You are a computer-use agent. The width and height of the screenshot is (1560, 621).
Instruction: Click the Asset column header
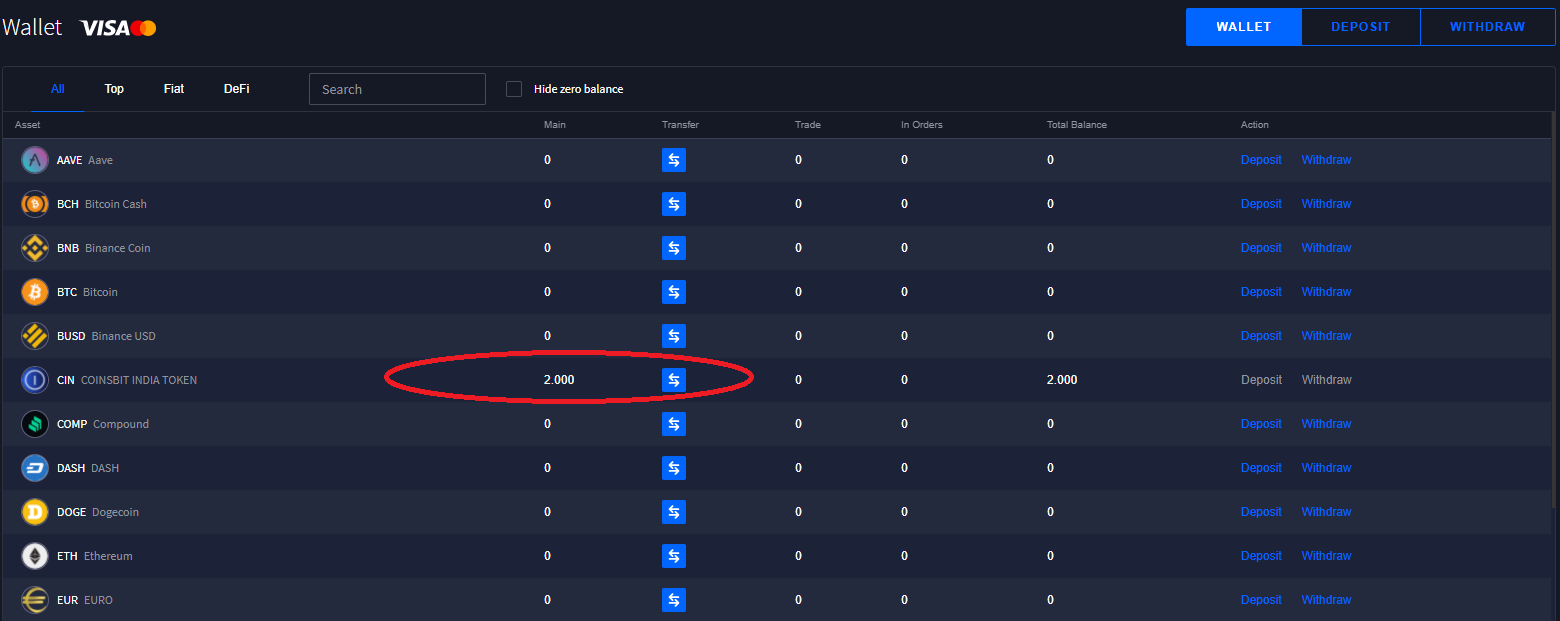pyautogui.click(x=28, y=125)
